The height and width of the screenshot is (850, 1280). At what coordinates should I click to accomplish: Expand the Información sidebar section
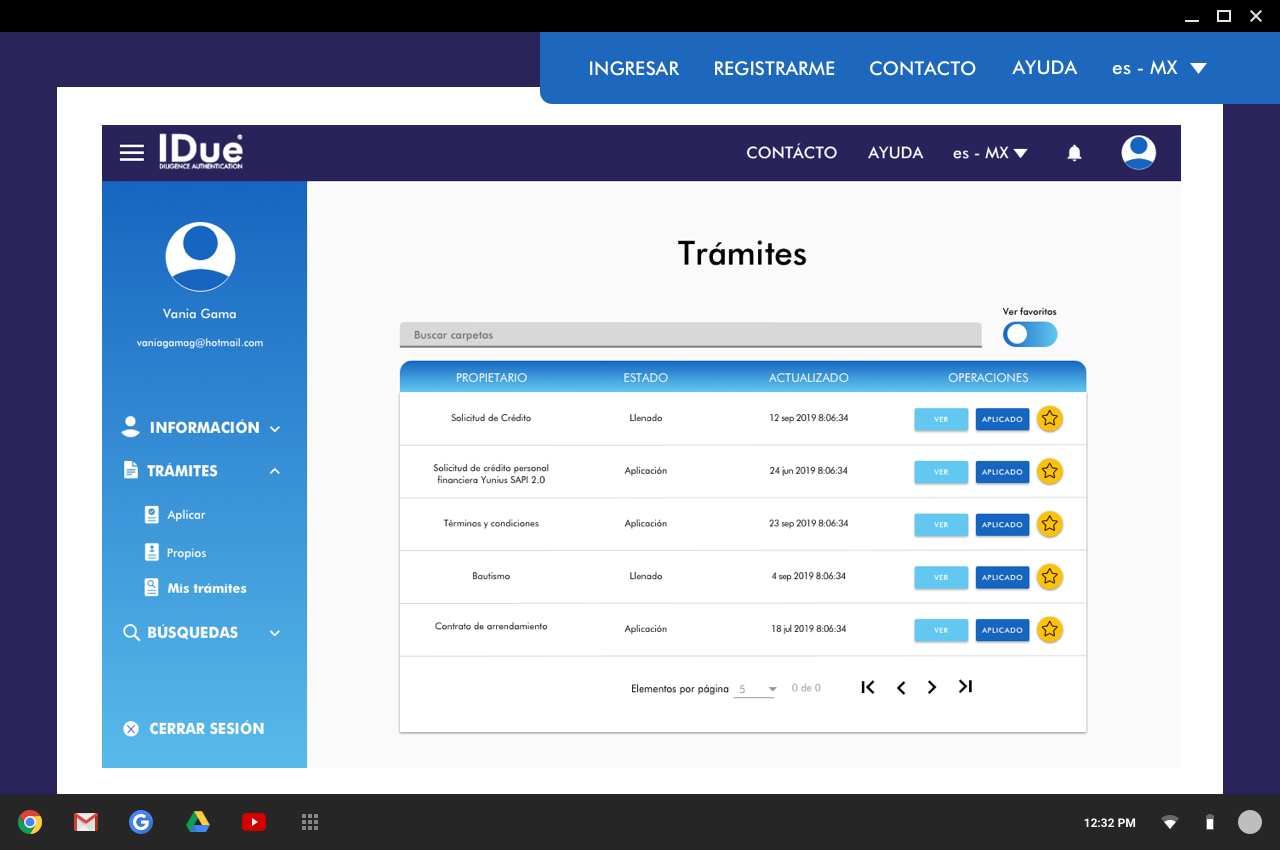[x=275, y=429]
